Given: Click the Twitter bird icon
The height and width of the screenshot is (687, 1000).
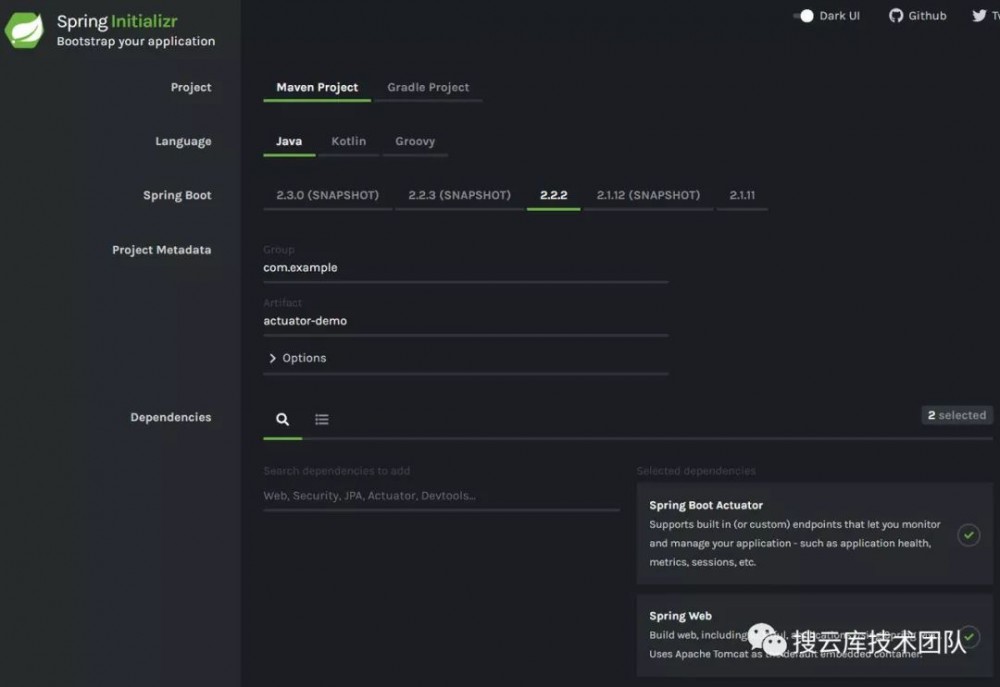Looking at the screenshot, I should (x=979, y=16).
